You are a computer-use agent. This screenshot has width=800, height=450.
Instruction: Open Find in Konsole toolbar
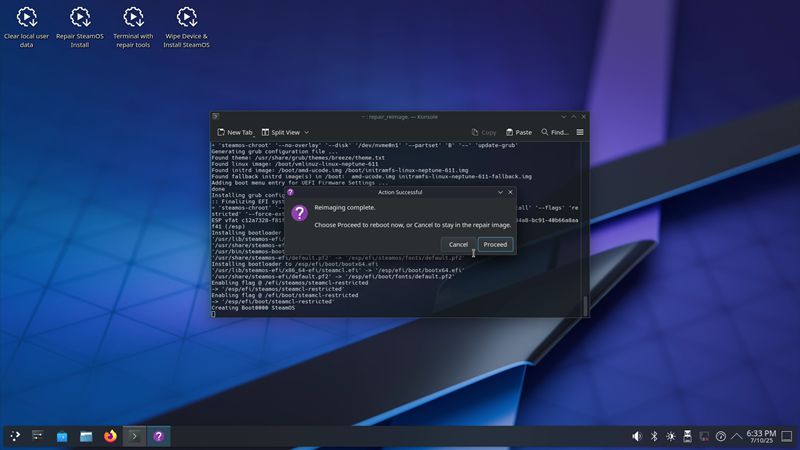pos(554,132)
